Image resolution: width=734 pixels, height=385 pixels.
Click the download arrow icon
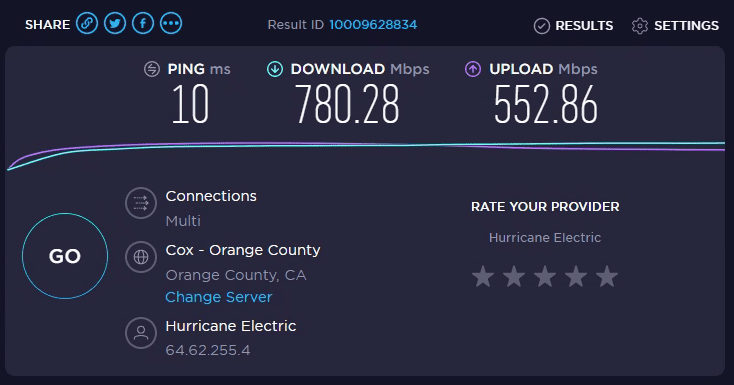tap(275, 69)
